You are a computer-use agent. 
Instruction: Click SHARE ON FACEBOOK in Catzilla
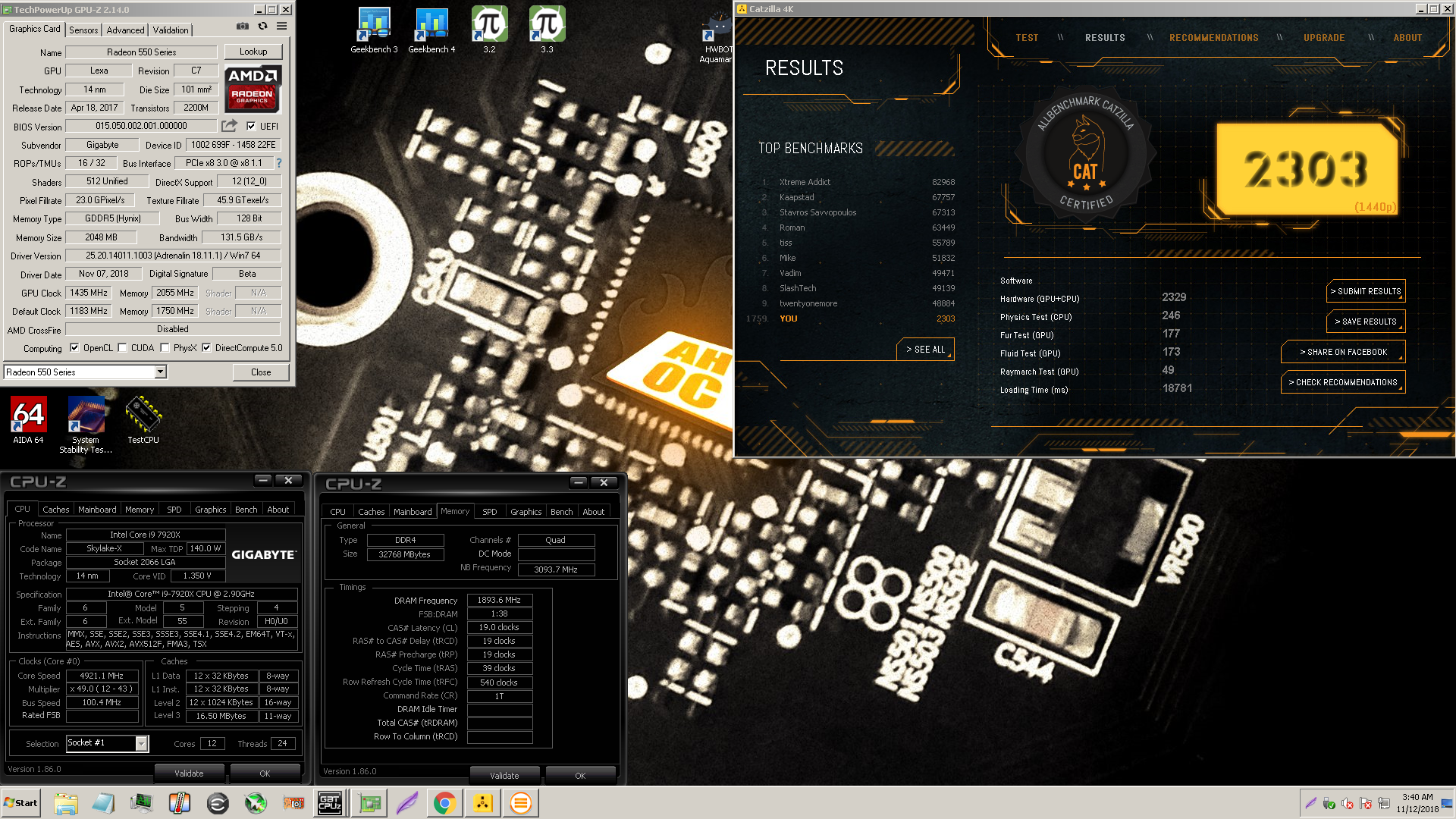1343,352
